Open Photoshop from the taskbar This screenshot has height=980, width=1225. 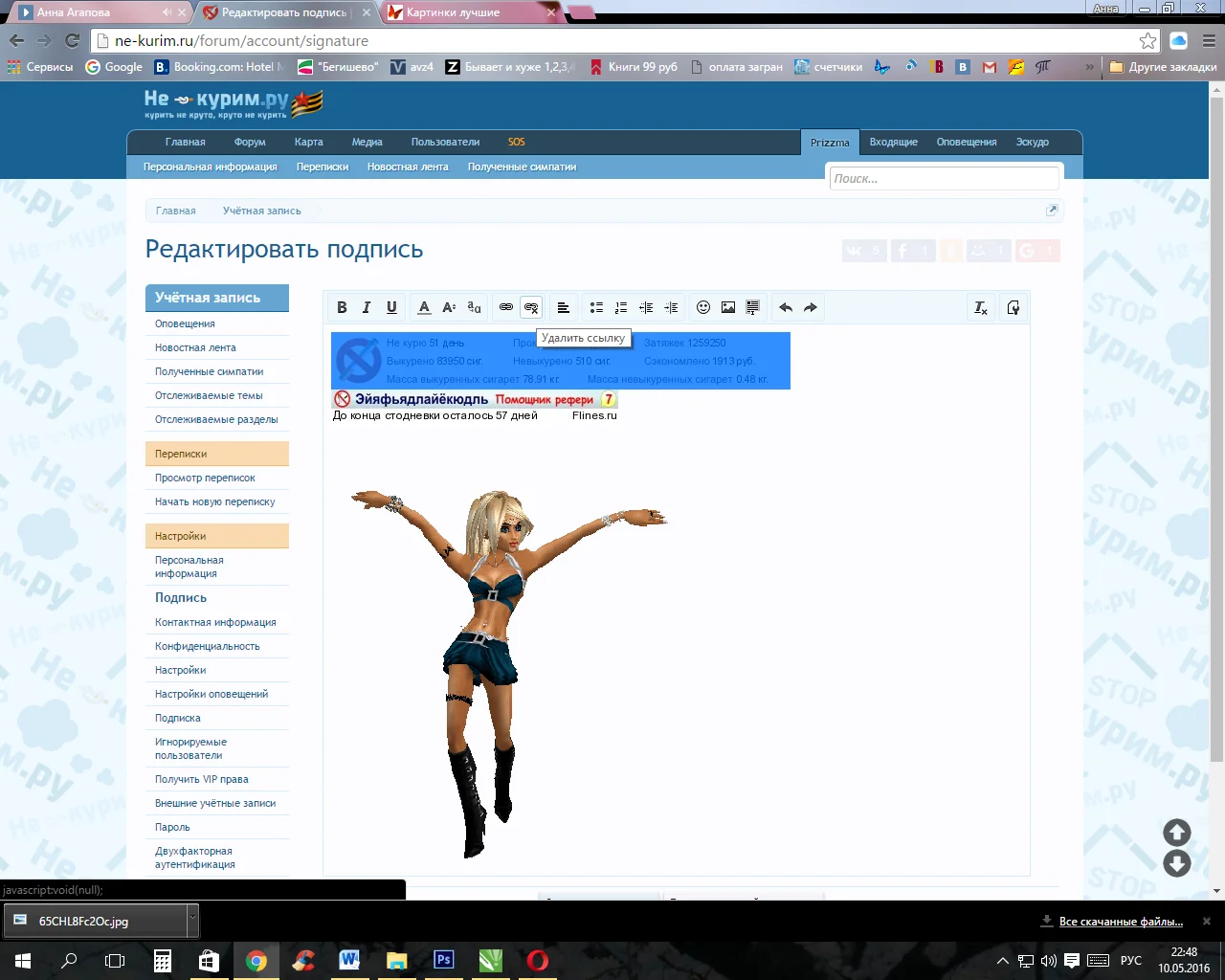click(x=443, y=960)
